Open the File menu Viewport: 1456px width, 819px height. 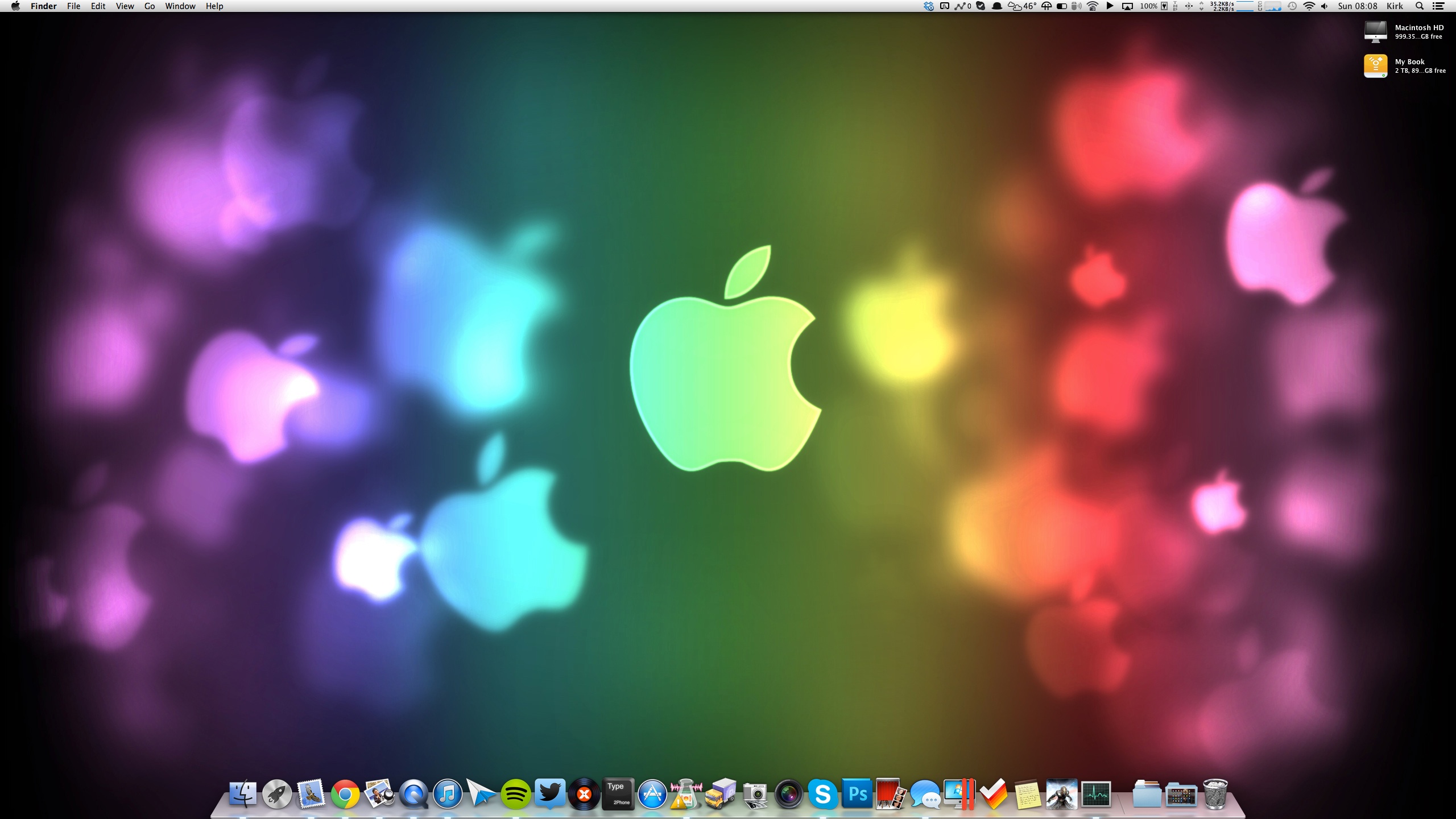[x=73, y=6]
